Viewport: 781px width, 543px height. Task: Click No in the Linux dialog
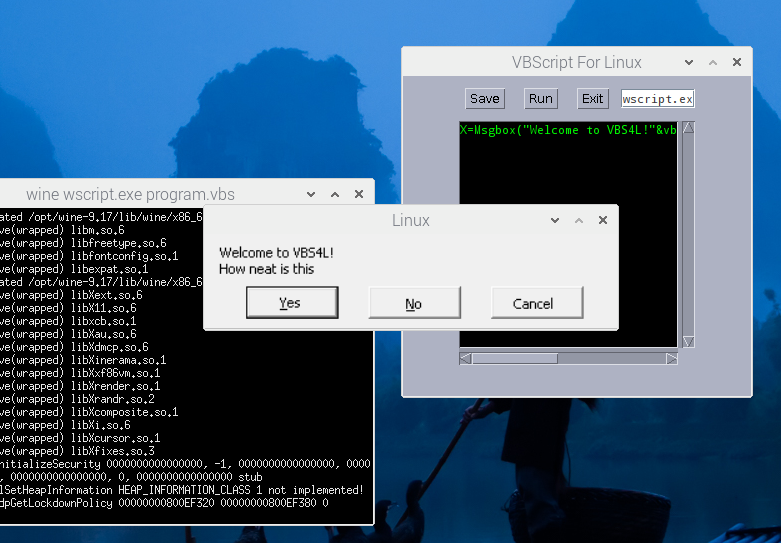(x=414, y=302)
